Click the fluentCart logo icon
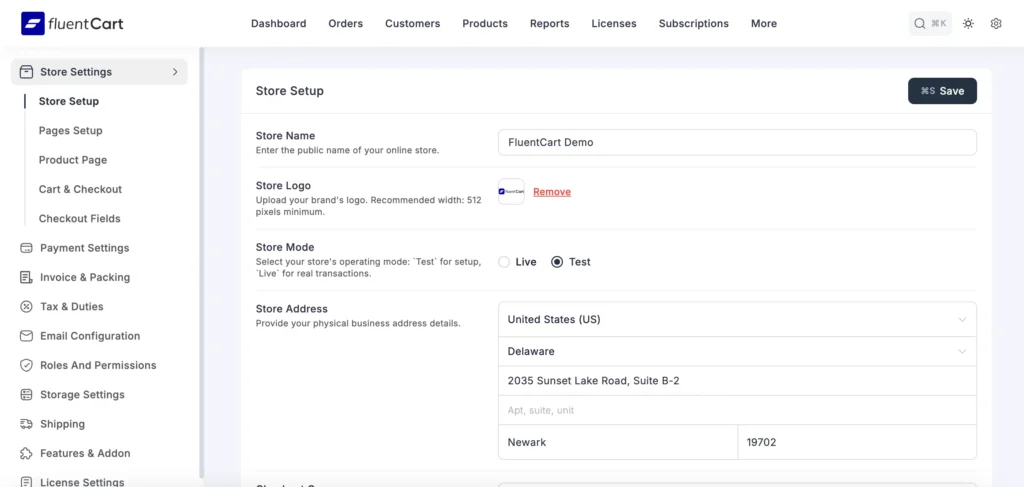The width and height of the screenshot is (1024, 487). pos(32,23)
